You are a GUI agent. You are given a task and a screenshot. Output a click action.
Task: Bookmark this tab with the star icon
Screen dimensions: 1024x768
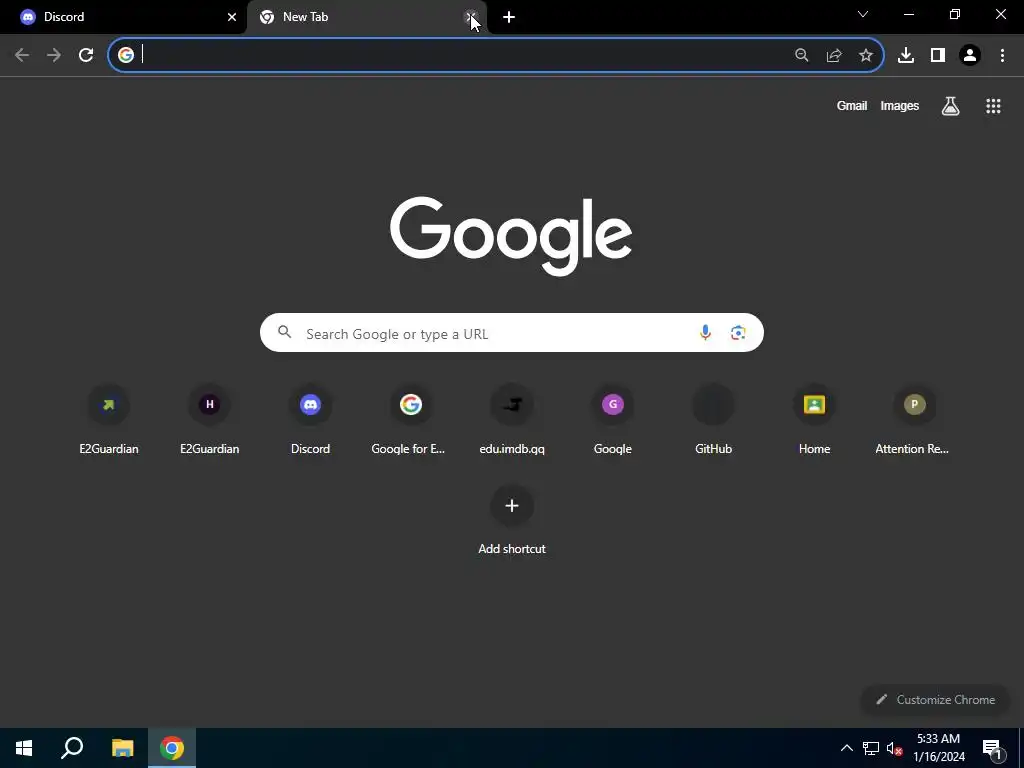(866, 55)
